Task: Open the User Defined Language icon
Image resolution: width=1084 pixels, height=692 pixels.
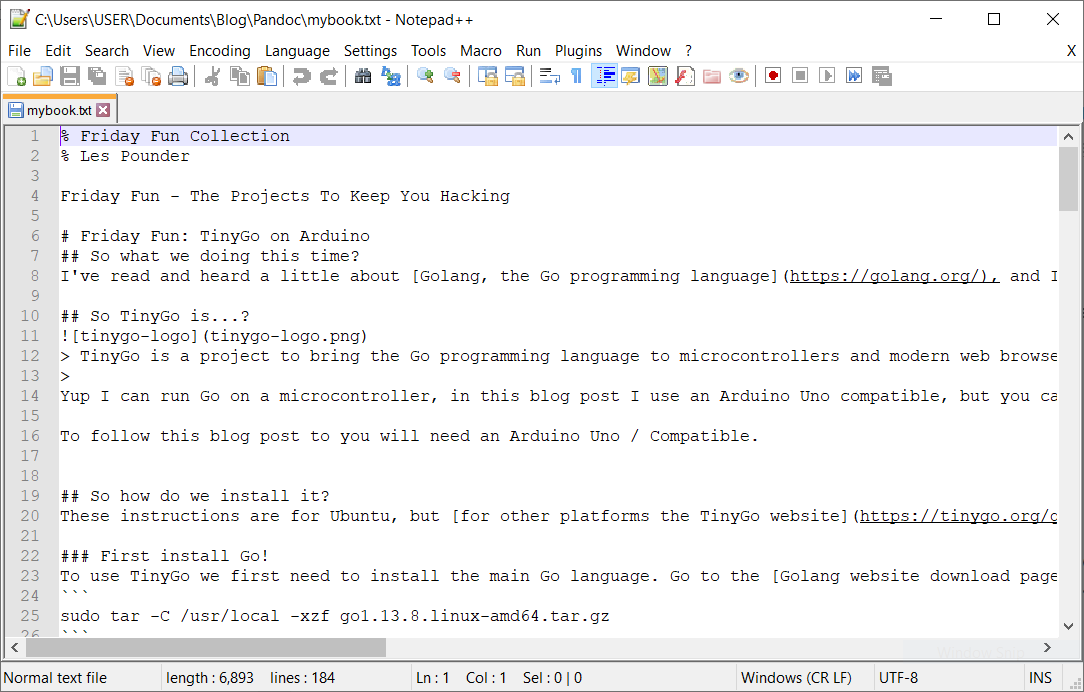Action: [x=630, y=76]
